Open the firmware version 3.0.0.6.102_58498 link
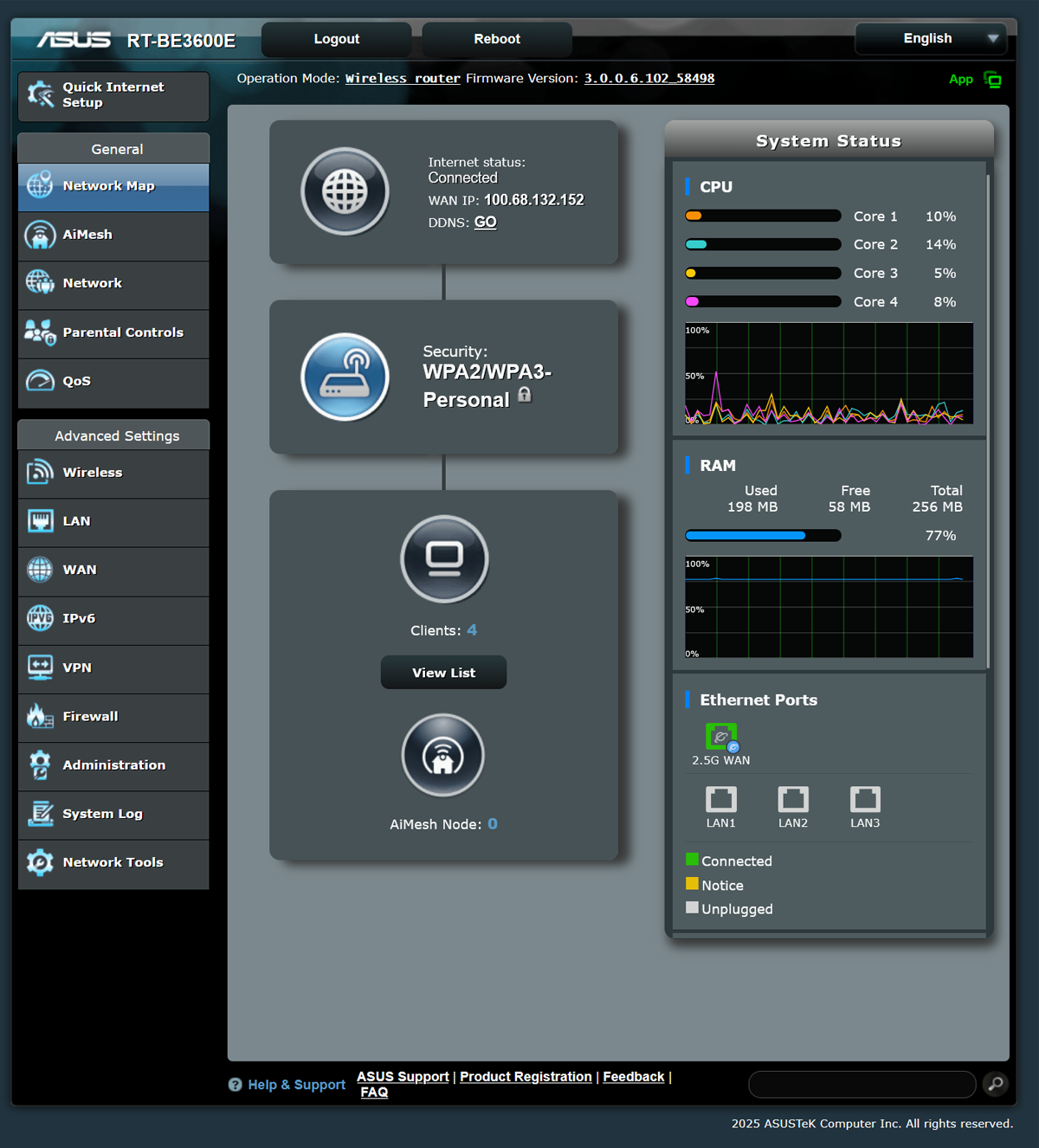Image resolution: width=1039 pixels, height=1148 pixels. (649, 78)
